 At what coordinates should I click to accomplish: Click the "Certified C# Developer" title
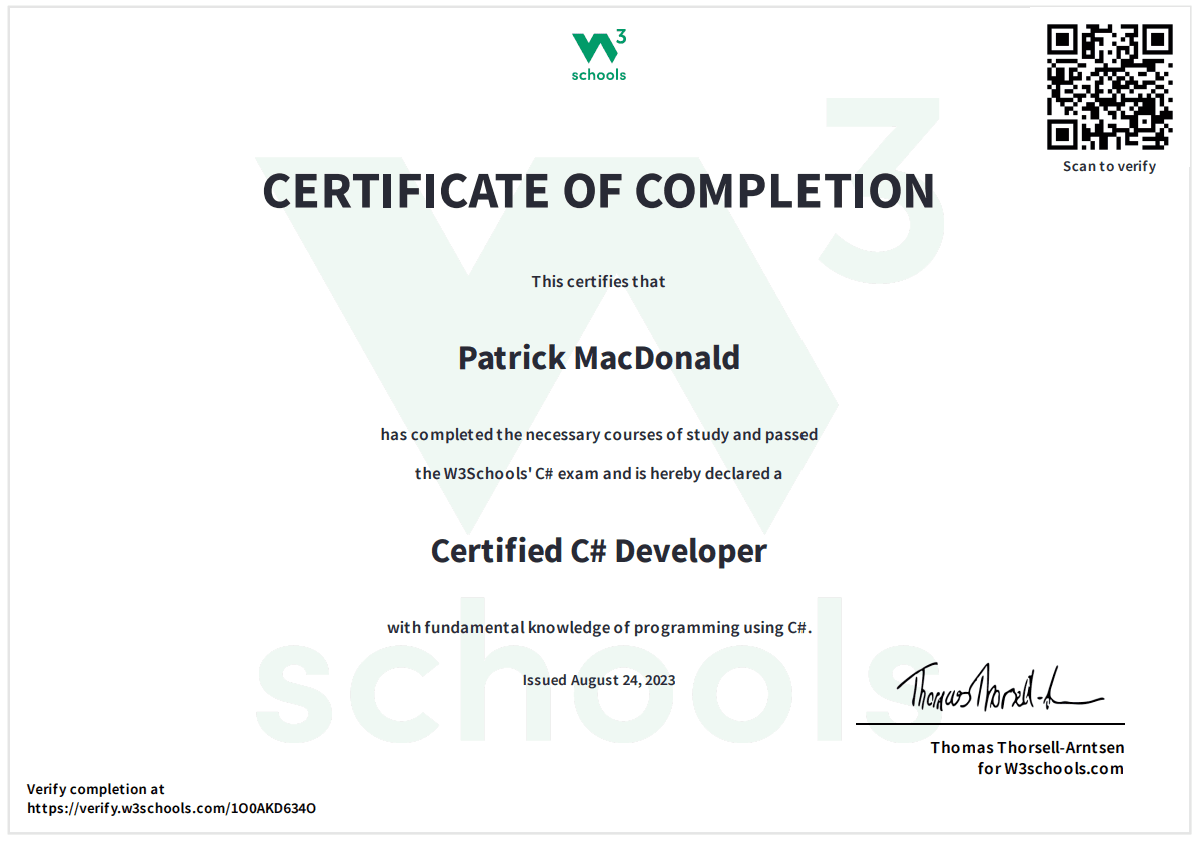tap(598, 550)
